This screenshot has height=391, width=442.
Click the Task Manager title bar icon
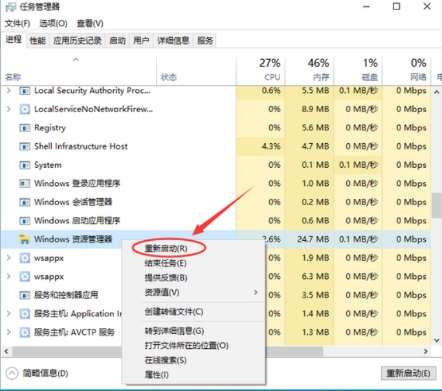pyautogui.click(x=11, y=7)
